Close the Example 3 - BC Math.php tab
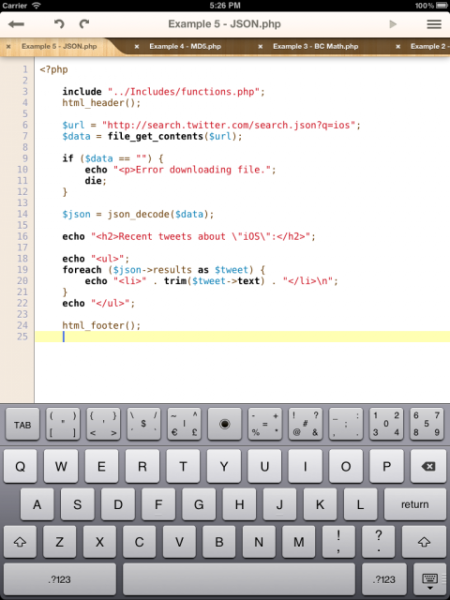The image size is (450, 600). pos(260,46)
